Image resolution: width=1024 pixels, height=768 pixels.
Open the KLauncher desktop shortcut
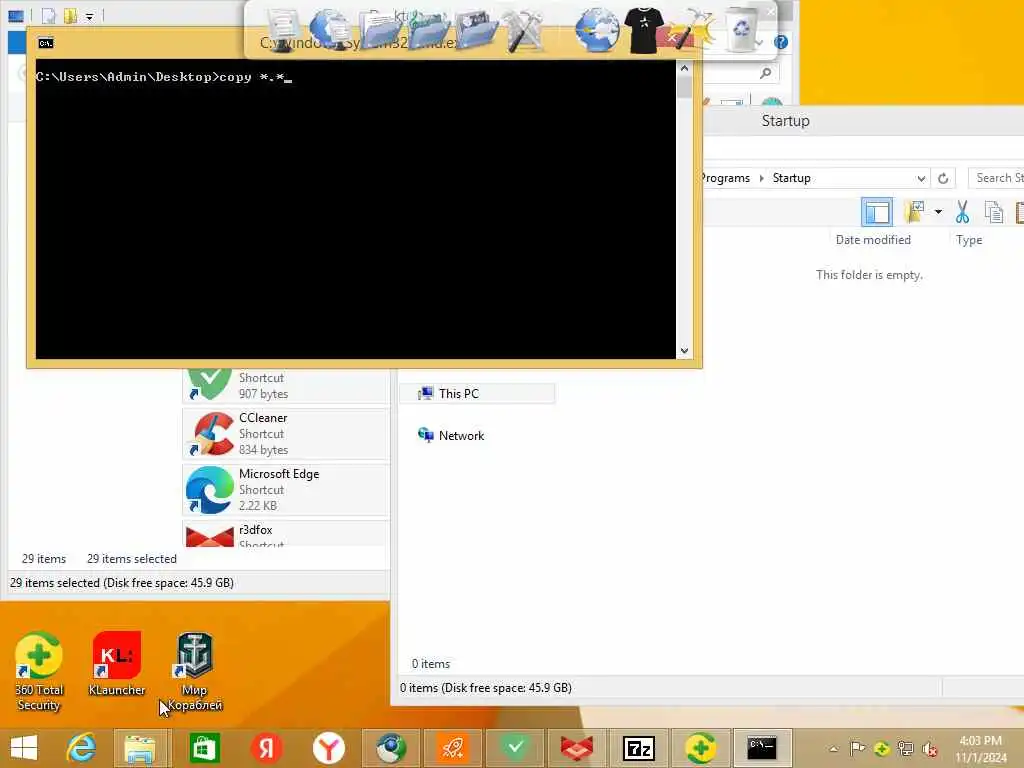116,664
